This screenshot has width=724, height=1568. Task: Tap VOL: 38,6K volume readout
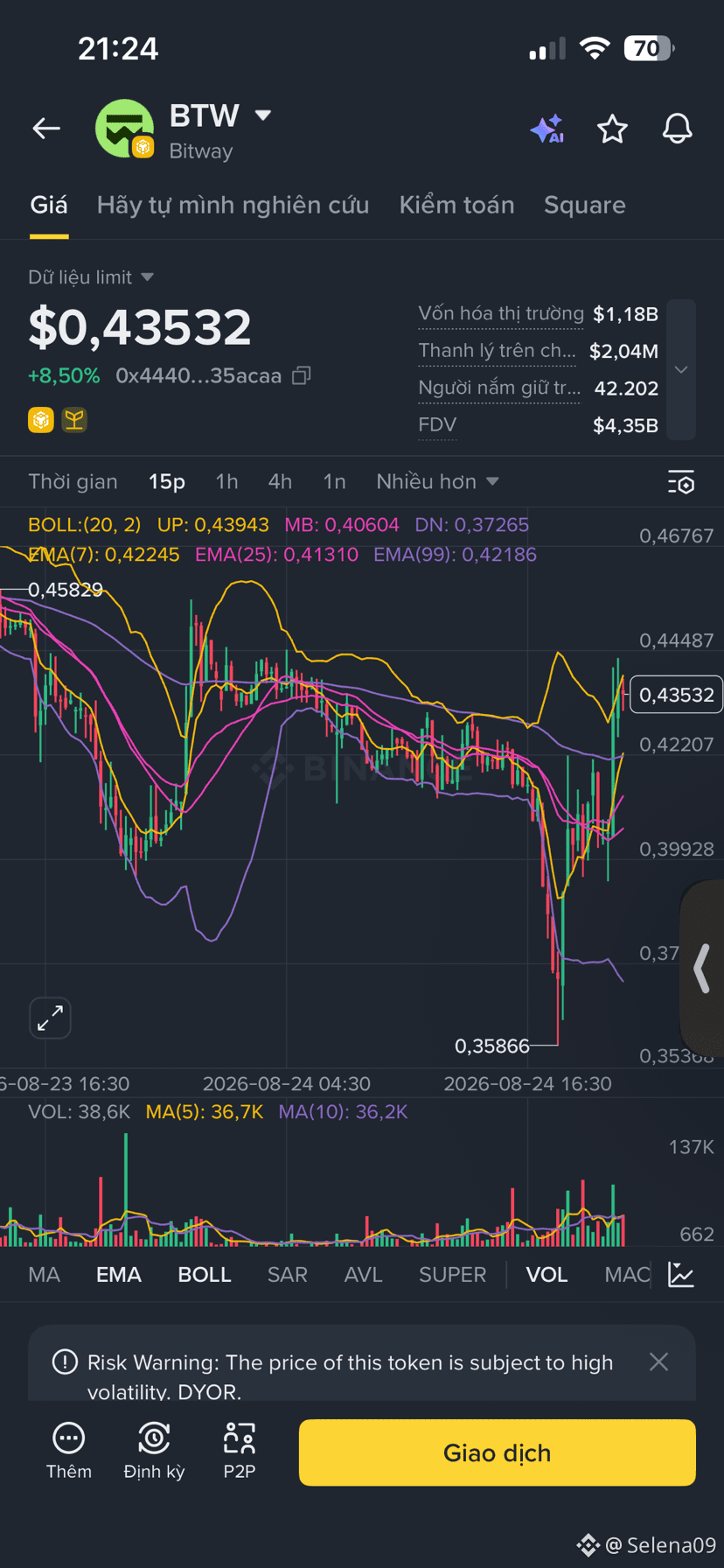[80, 1111]
